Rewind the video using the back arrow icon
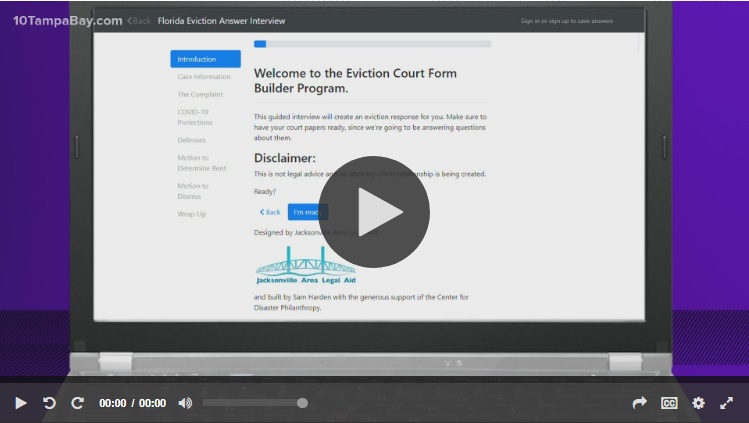This screenshot has height=423, width=749. pos(49,403)
